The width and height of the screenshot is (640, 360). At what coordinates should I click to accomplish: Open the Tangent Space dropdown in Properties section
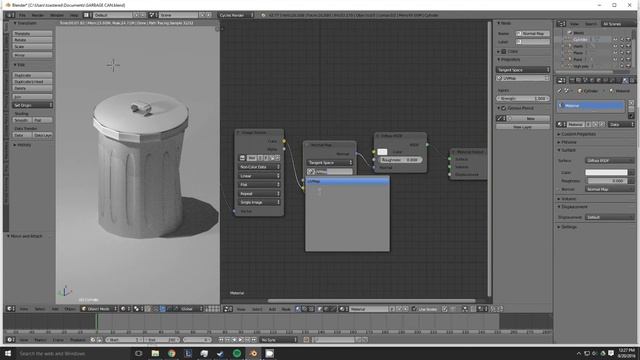click(523, 70)
